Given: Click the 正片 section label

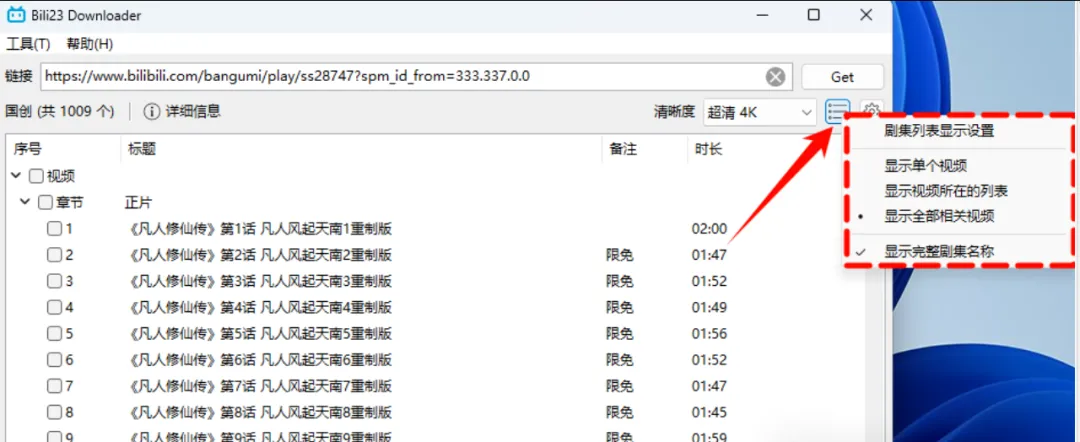Looking at the screenshot, I should click(138, 203).
